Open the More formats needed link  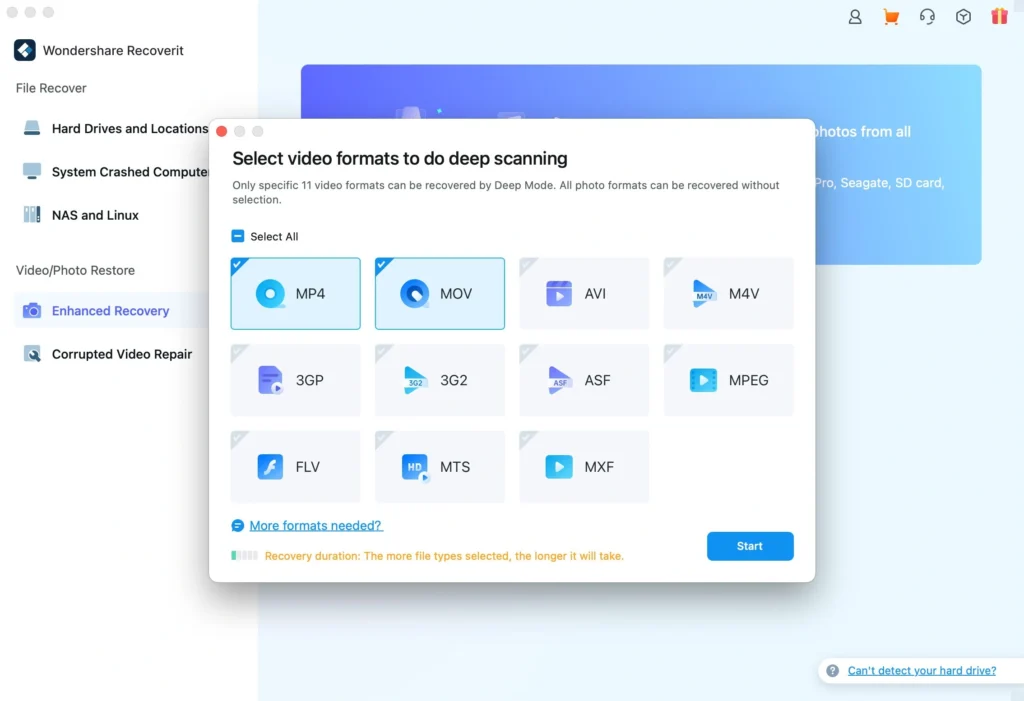(x=316, y=525)
